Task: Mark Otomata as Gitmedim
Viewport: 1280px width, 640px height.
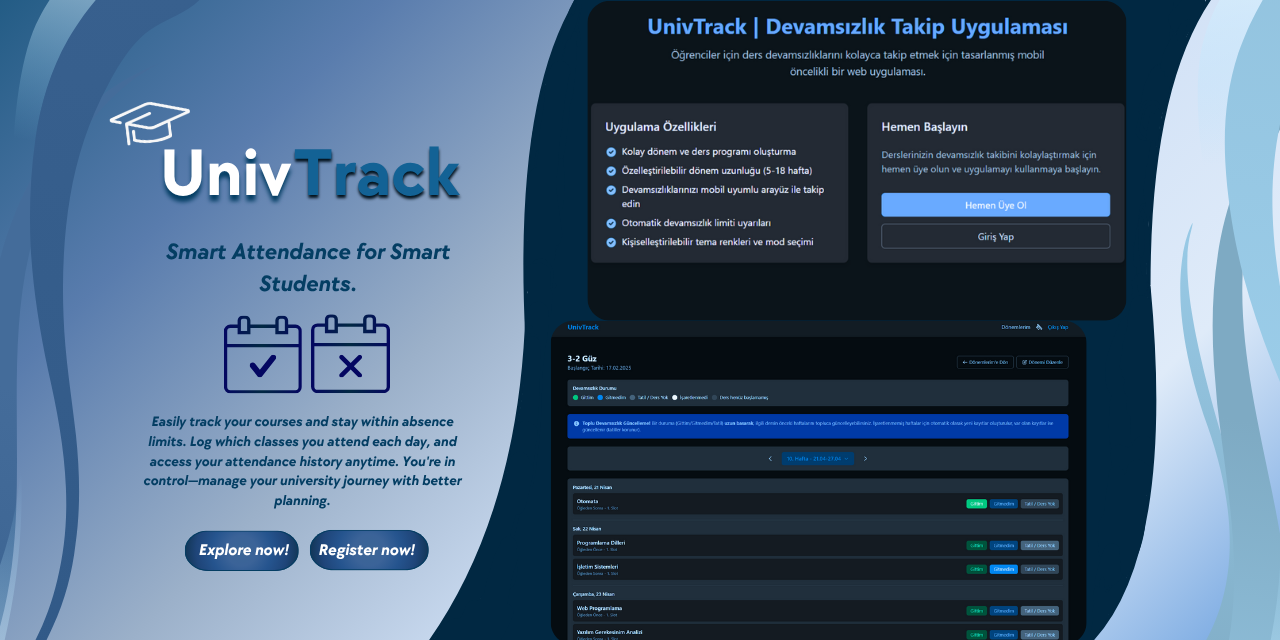Action: [1004, 504]
